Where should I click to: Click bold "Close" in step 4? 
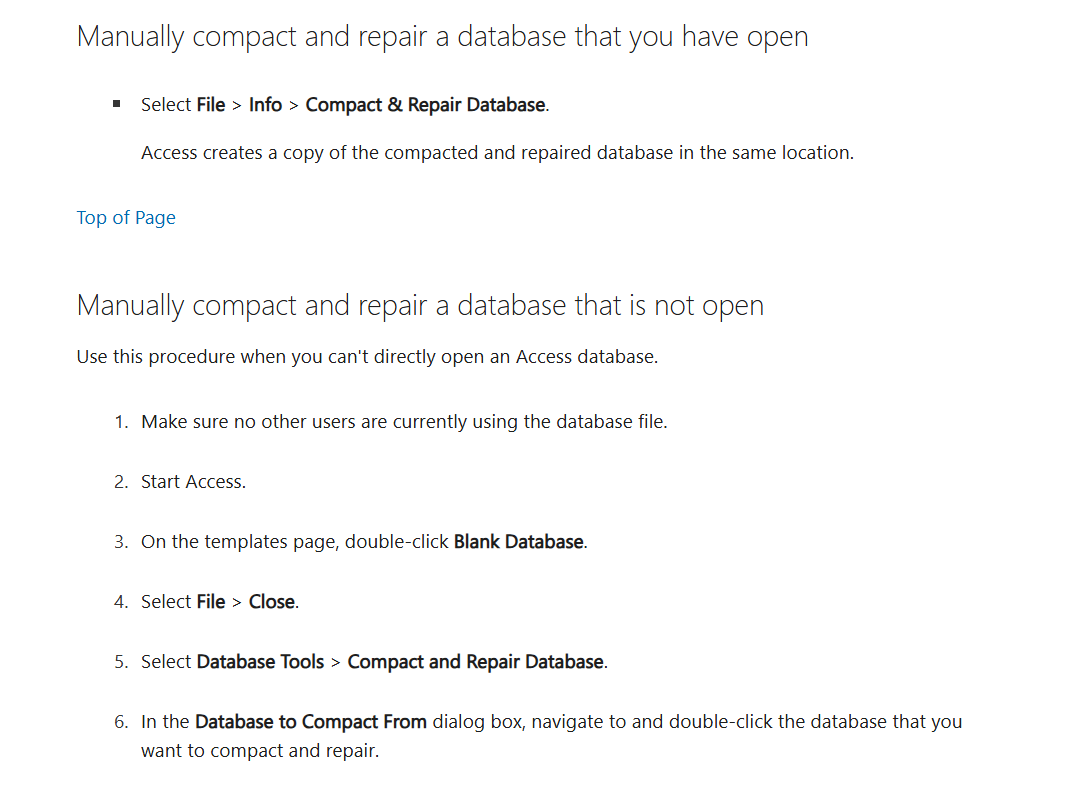272,602
